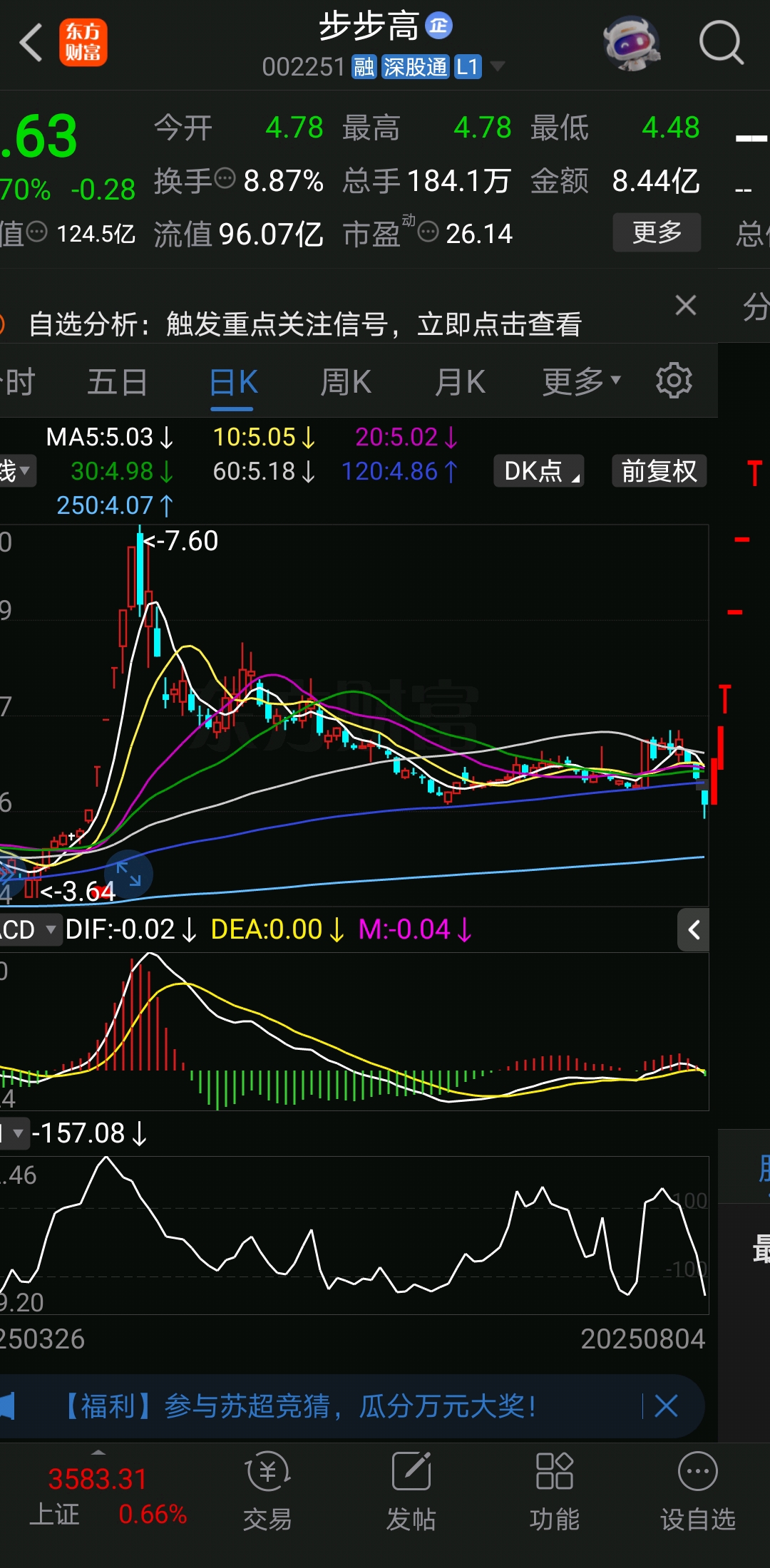
Task: Expand the index ticker up arrow
Action: pyautogui.click(x=98, y=1452)
